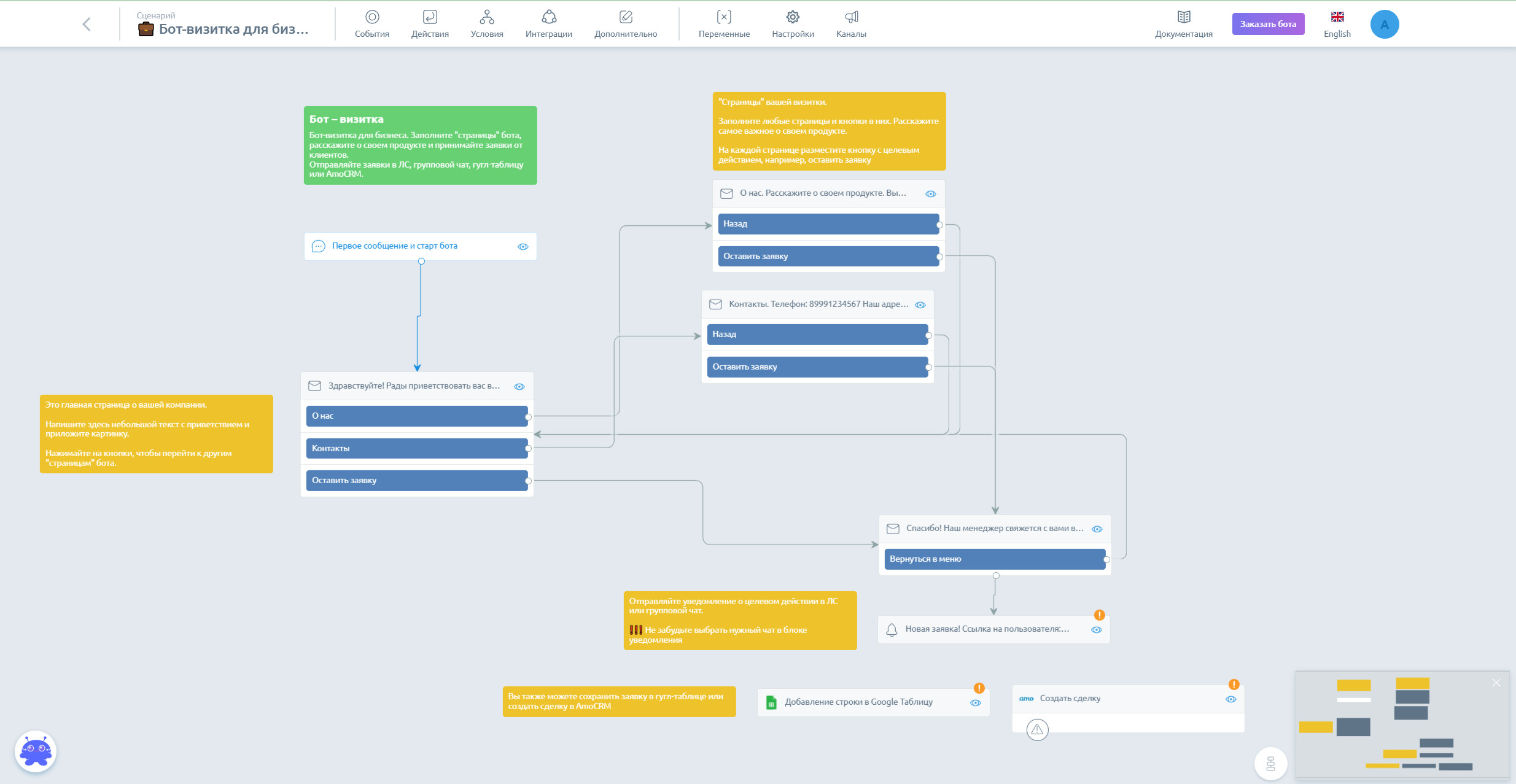
Task: Open Документация from the top bar
Action: pyautogui.click(x=1183, y=23)
